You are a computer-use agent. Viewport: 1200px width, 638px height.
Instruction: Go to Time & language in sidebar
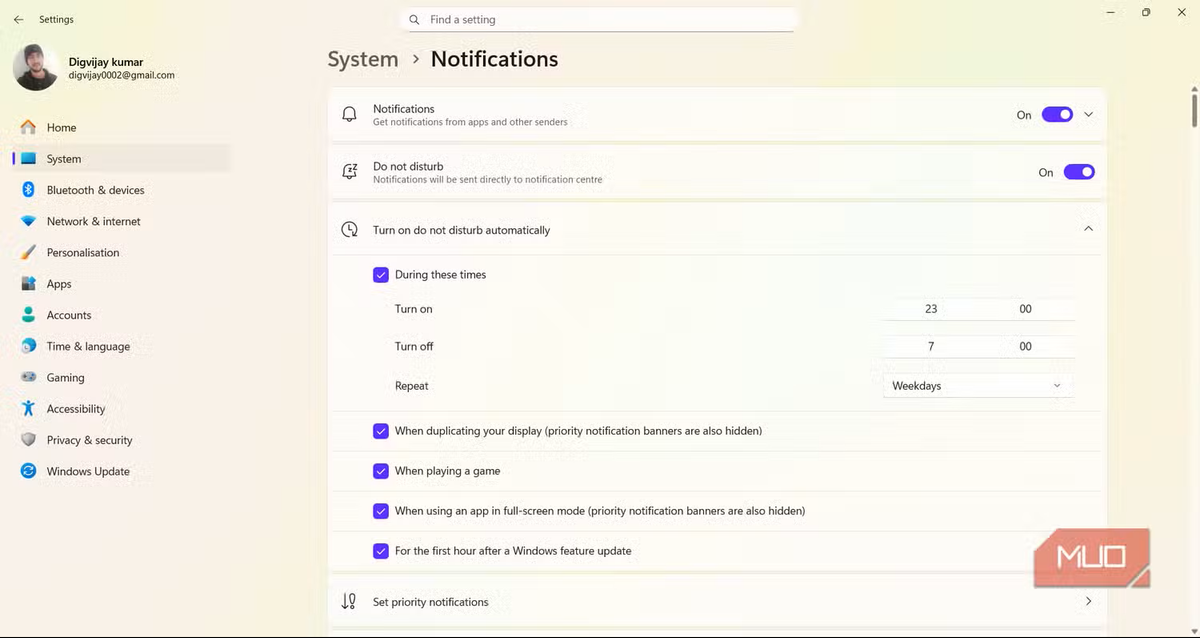[x=88, y=346]
